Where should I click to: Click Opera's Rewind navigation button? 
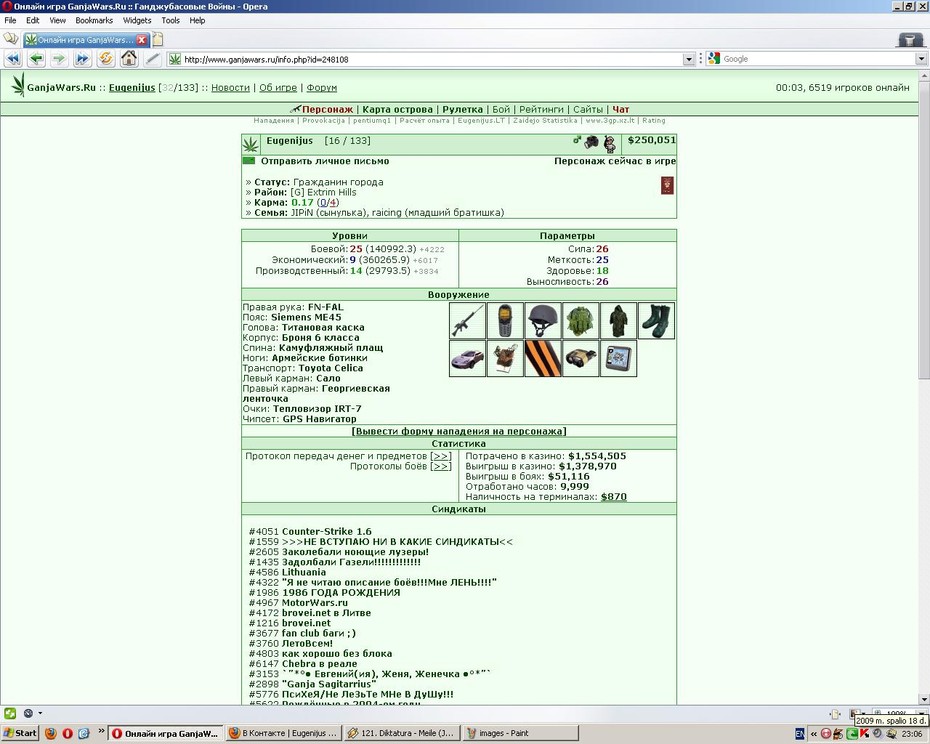coord(13,59)
